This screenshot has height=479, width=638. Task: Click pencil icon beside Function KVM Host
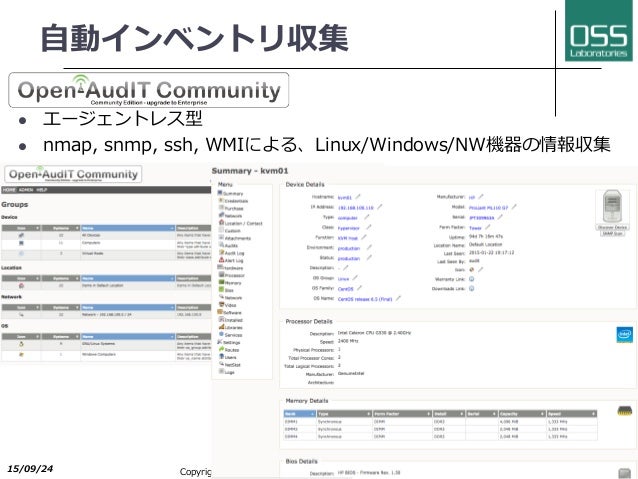pos(364,238)
